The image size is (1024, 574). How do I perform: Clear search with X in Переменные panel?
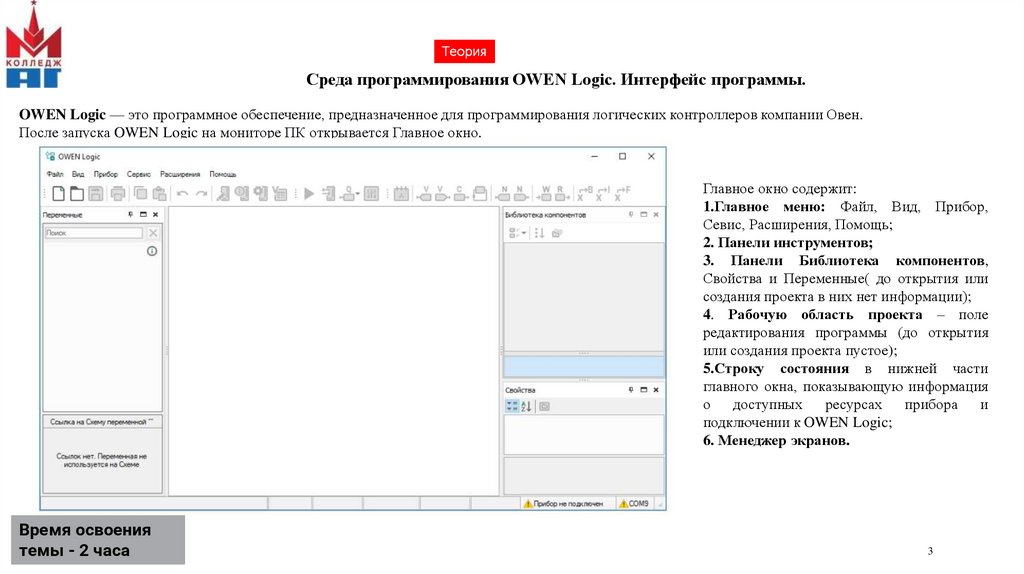coord(153,233)
